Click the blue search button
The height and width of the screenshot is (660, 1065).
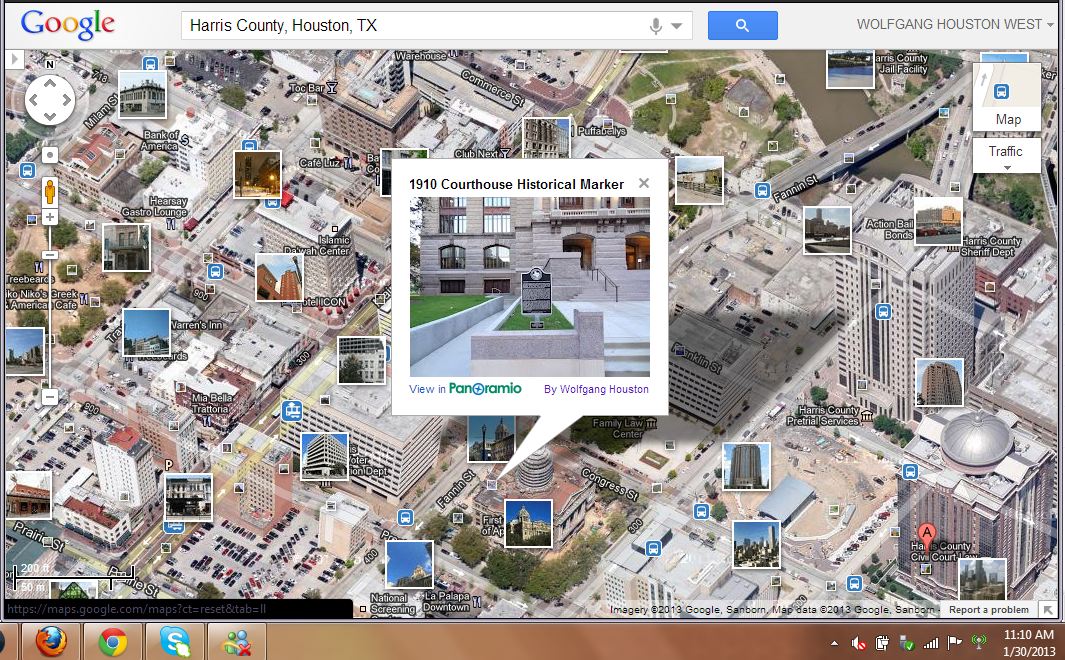[742, 26]
